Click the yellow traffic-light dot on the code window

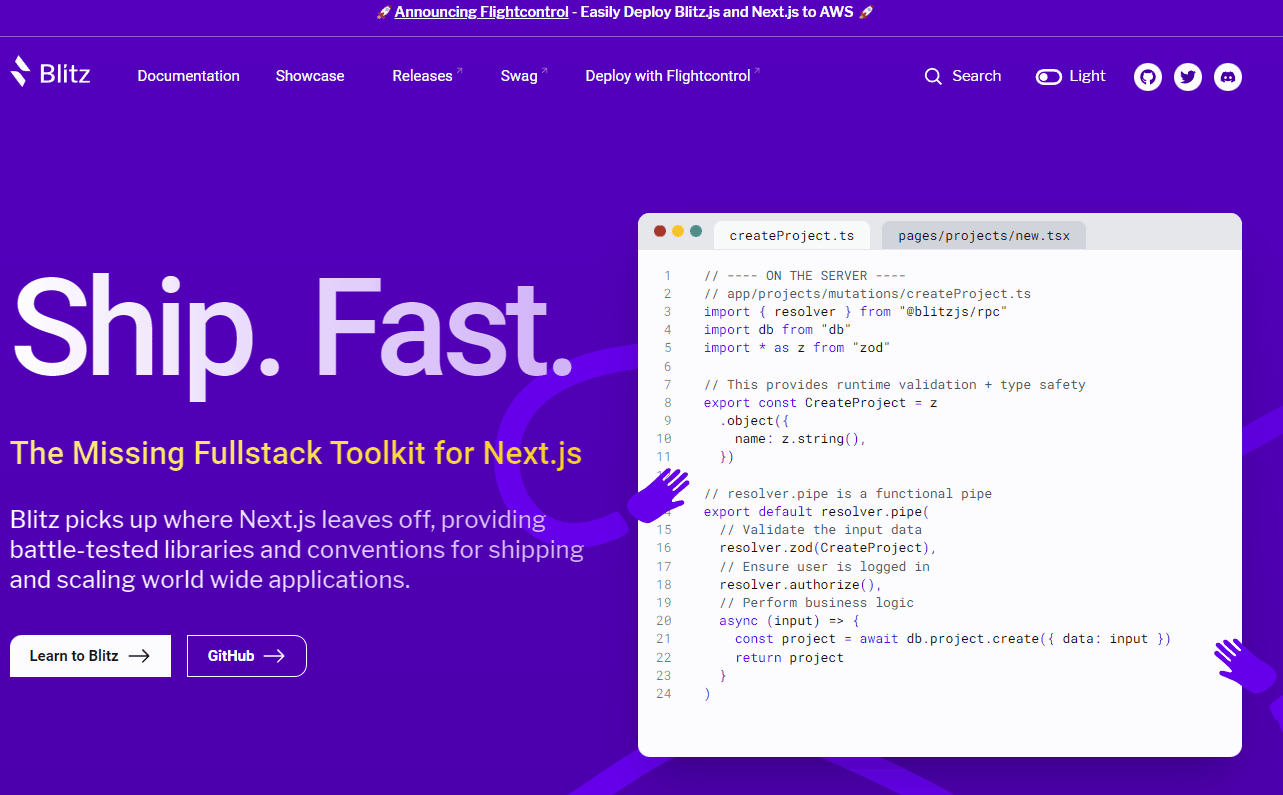(676, 230)
